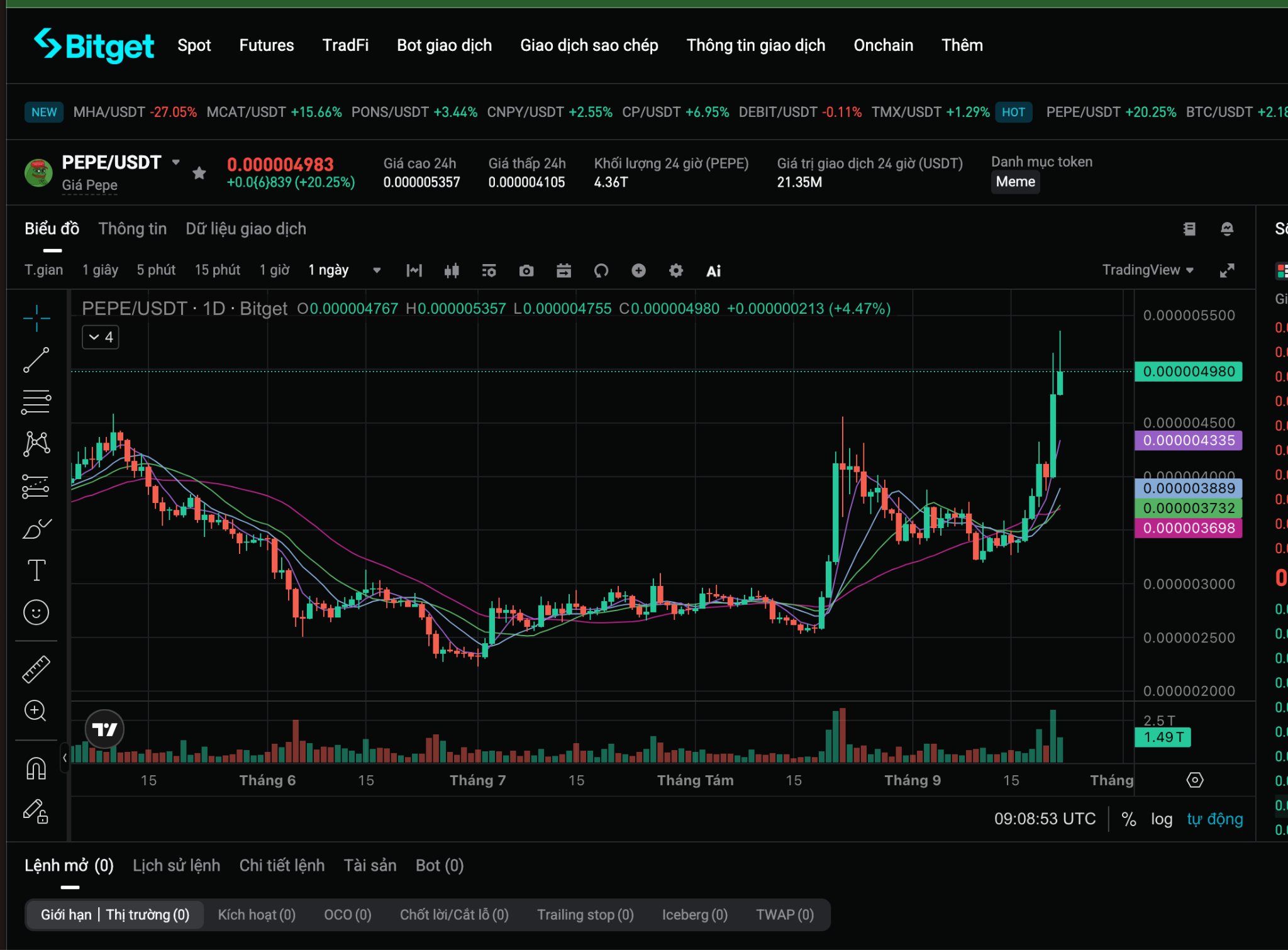
Task: Open the 1 ngày timeframe dropdown
Action: [377, 270]
